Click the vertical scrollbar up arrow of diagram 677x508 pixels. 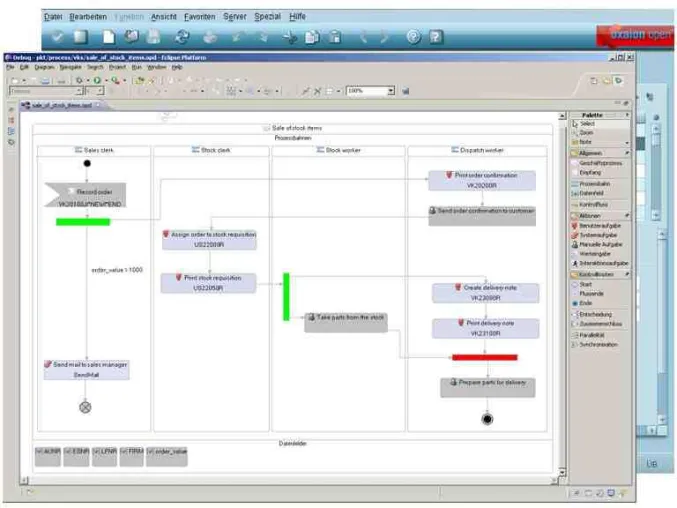pos(562,116)
